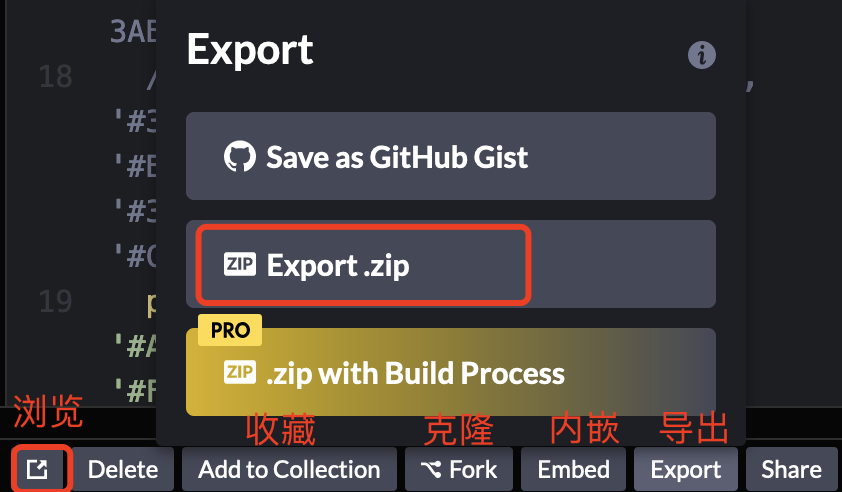Click the green '#A code string
Image resolution: width=842 pixels, height=492 pixels.
coord(136,346)
